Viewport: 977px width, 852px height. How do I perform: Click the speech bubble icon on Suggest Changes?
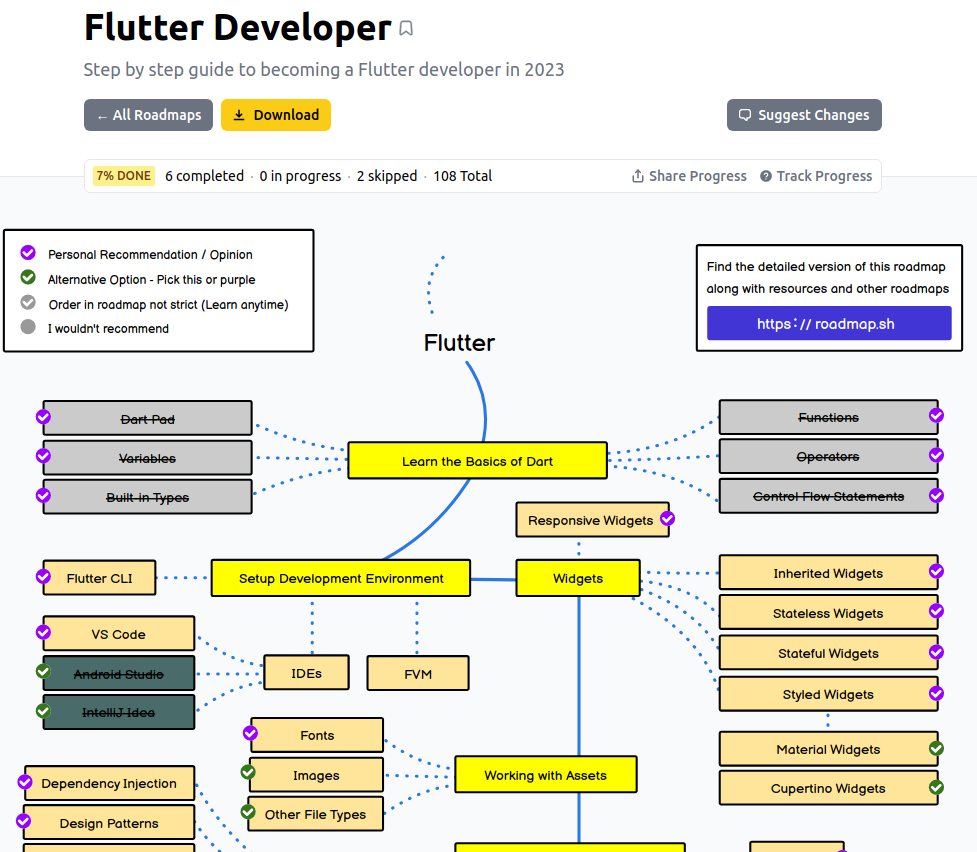pos(744,115)
